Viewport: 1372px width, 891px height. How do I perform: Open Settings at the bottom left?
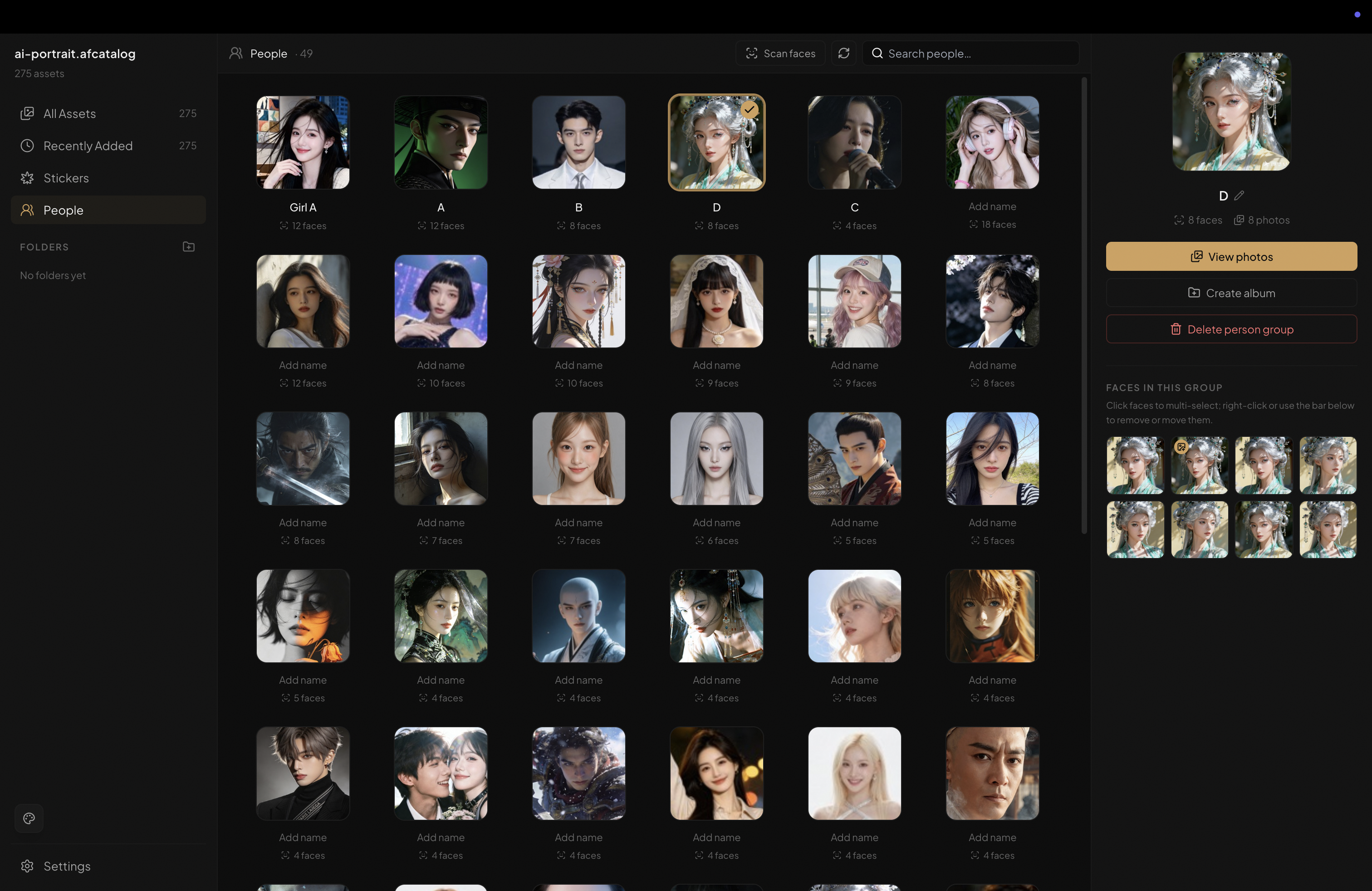click(108, 866)
